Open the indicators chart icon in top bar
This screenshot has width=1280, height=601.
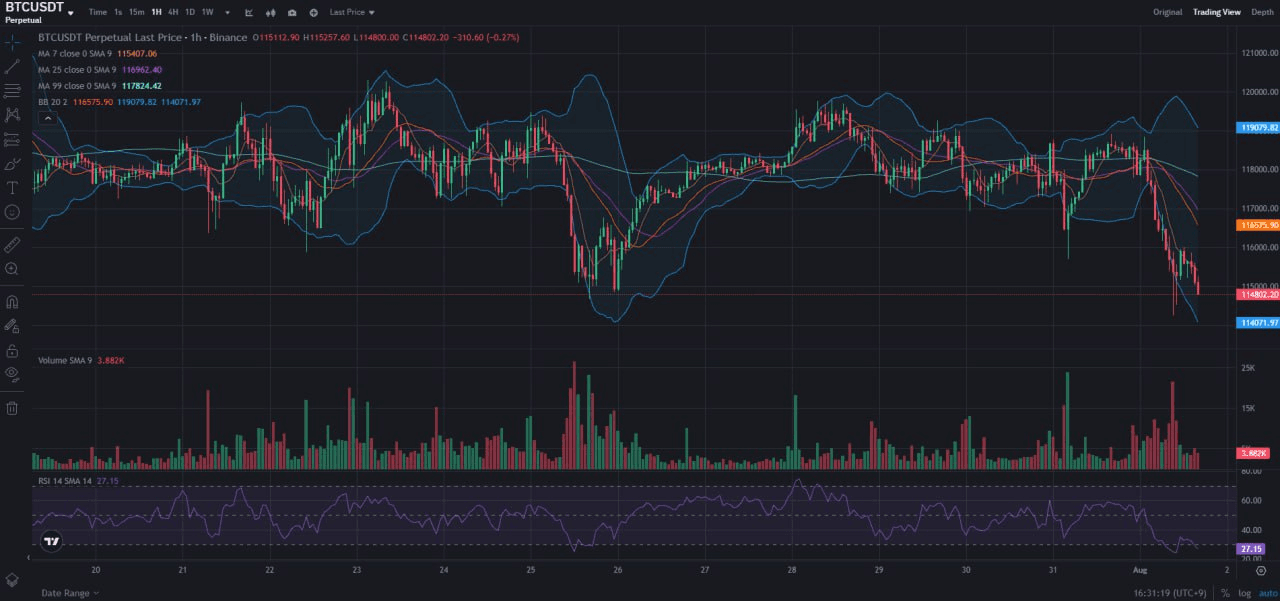[x=248, y=12]
